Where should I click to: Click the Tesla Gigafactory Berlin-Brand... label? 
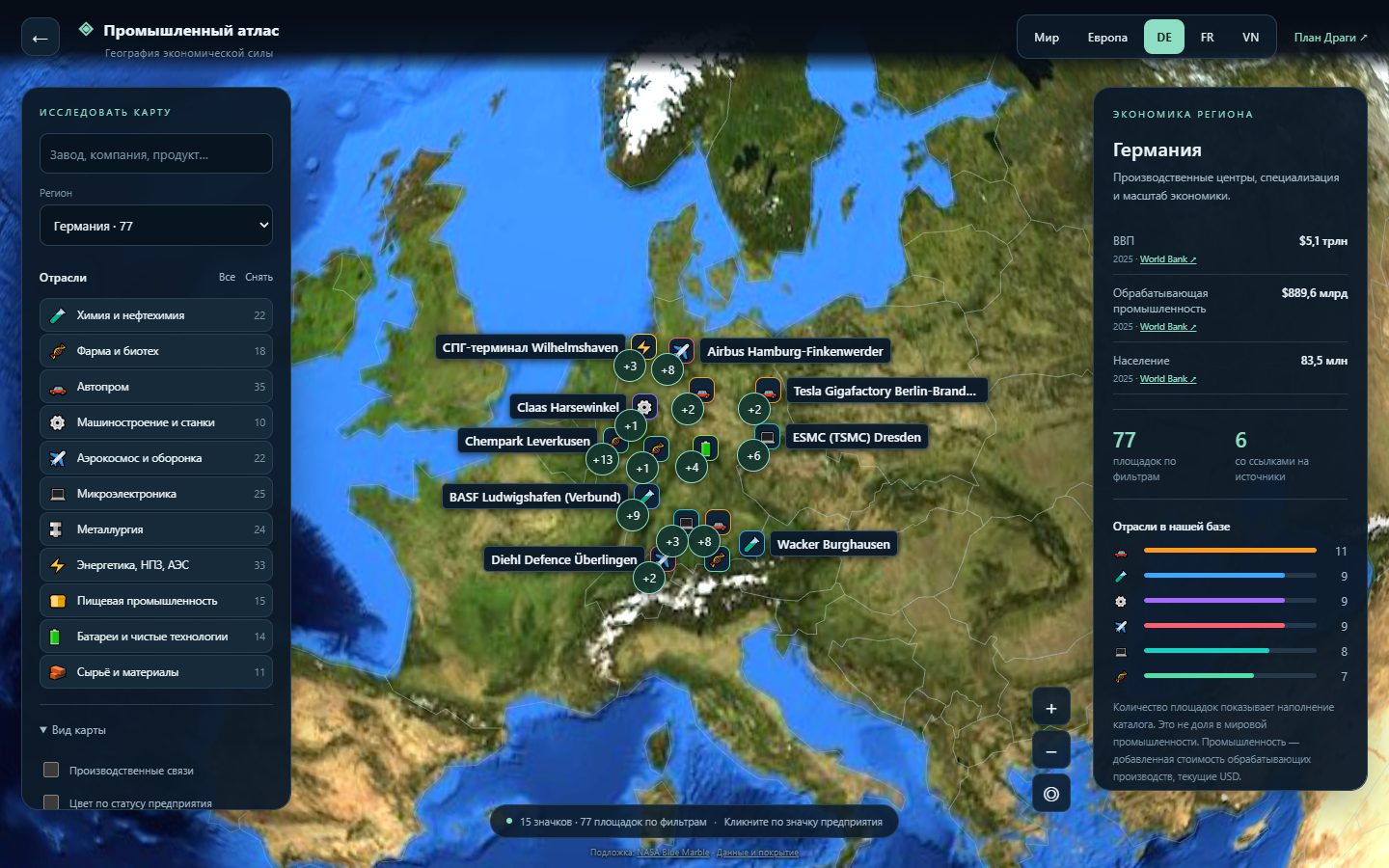pos(885,391)
